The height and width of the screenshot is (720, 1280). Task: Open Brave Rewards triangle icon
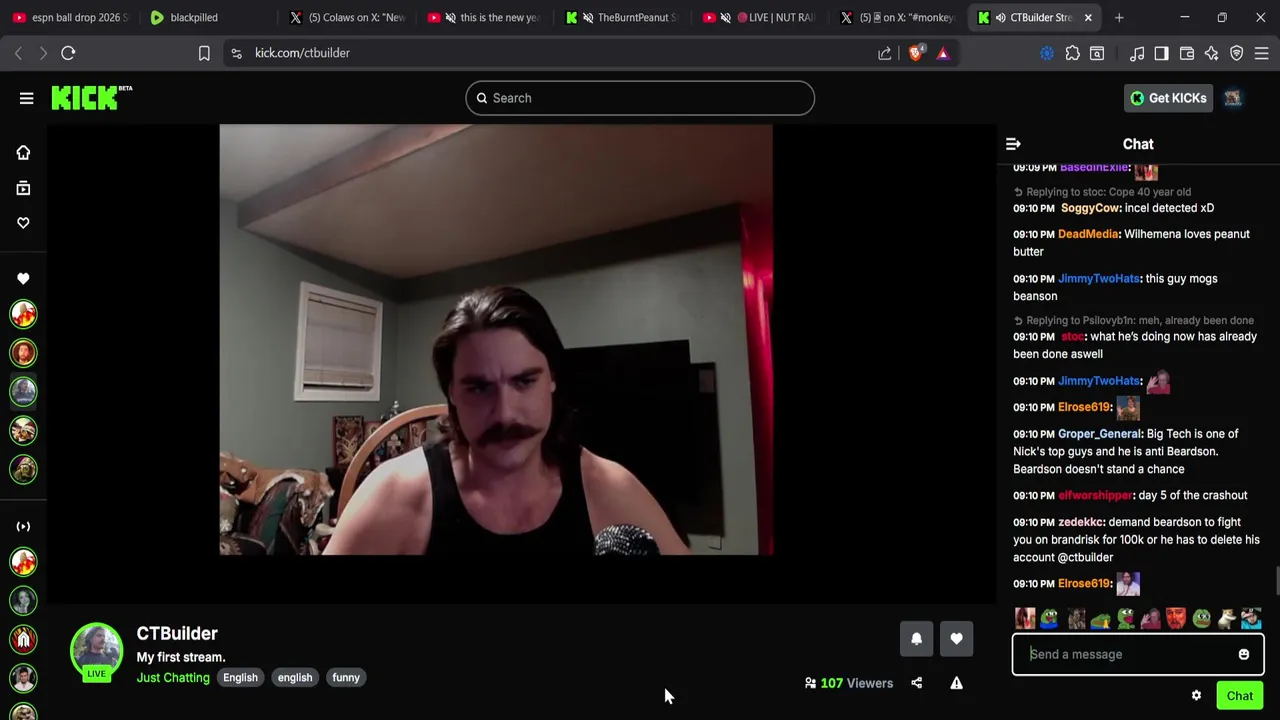943,53
